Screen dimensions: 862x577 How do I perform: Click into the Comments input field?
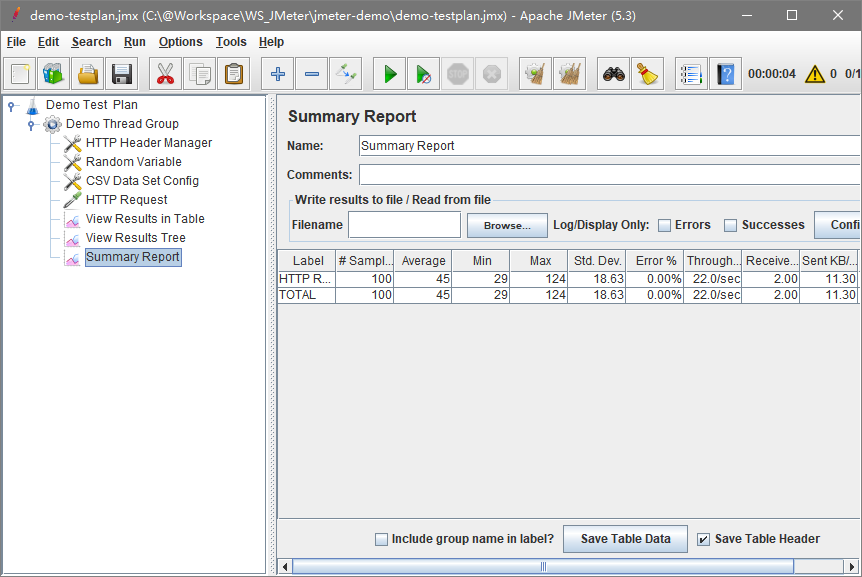pos(610,175)
